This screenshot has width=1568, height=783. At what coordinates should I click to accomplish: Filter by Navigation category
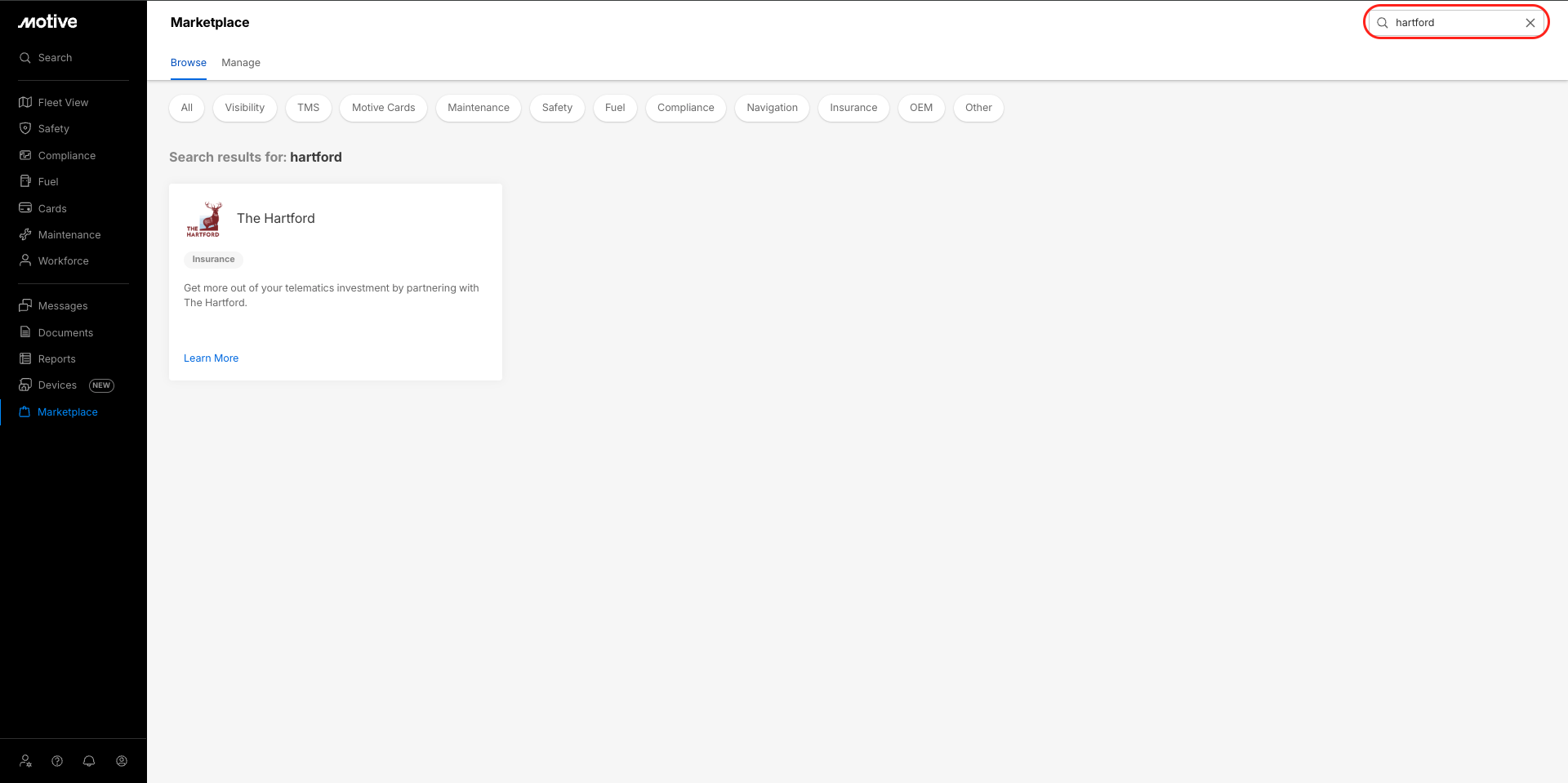click(x=773, y=108)
